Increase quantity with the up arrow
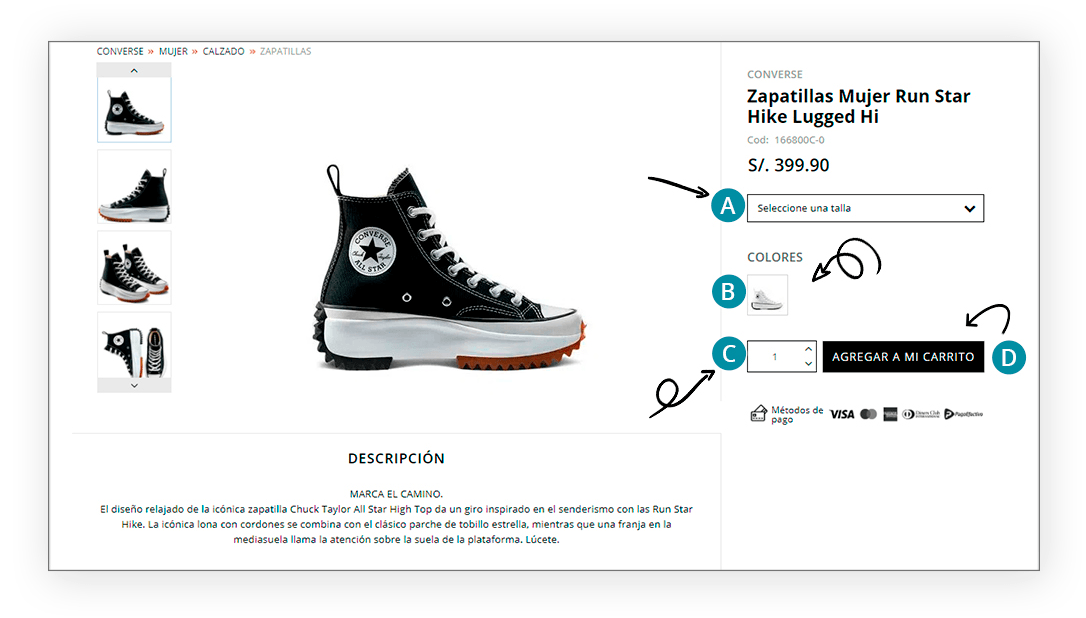1086x618 pixels. coord(808,348)
